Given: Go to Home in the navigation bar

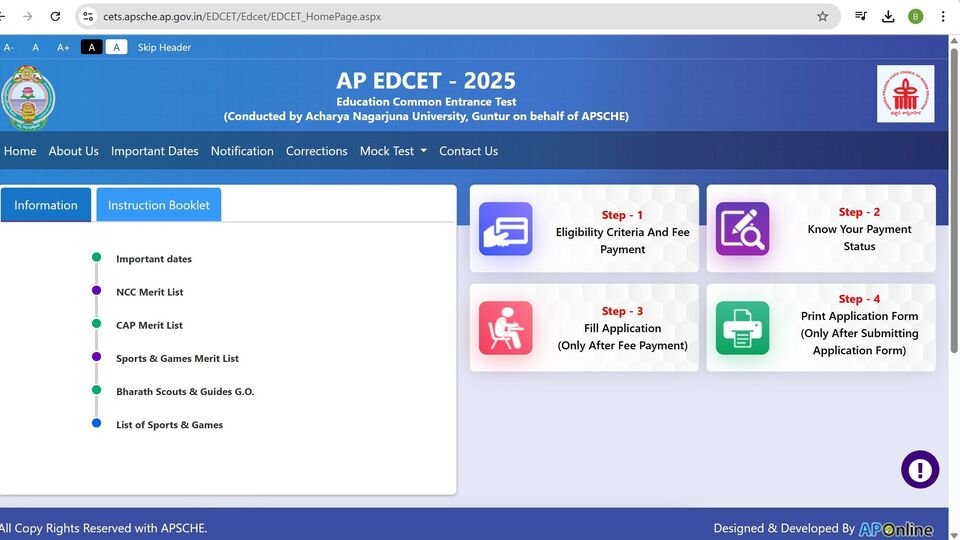Looking at the screenshot, I should point(20,151).
